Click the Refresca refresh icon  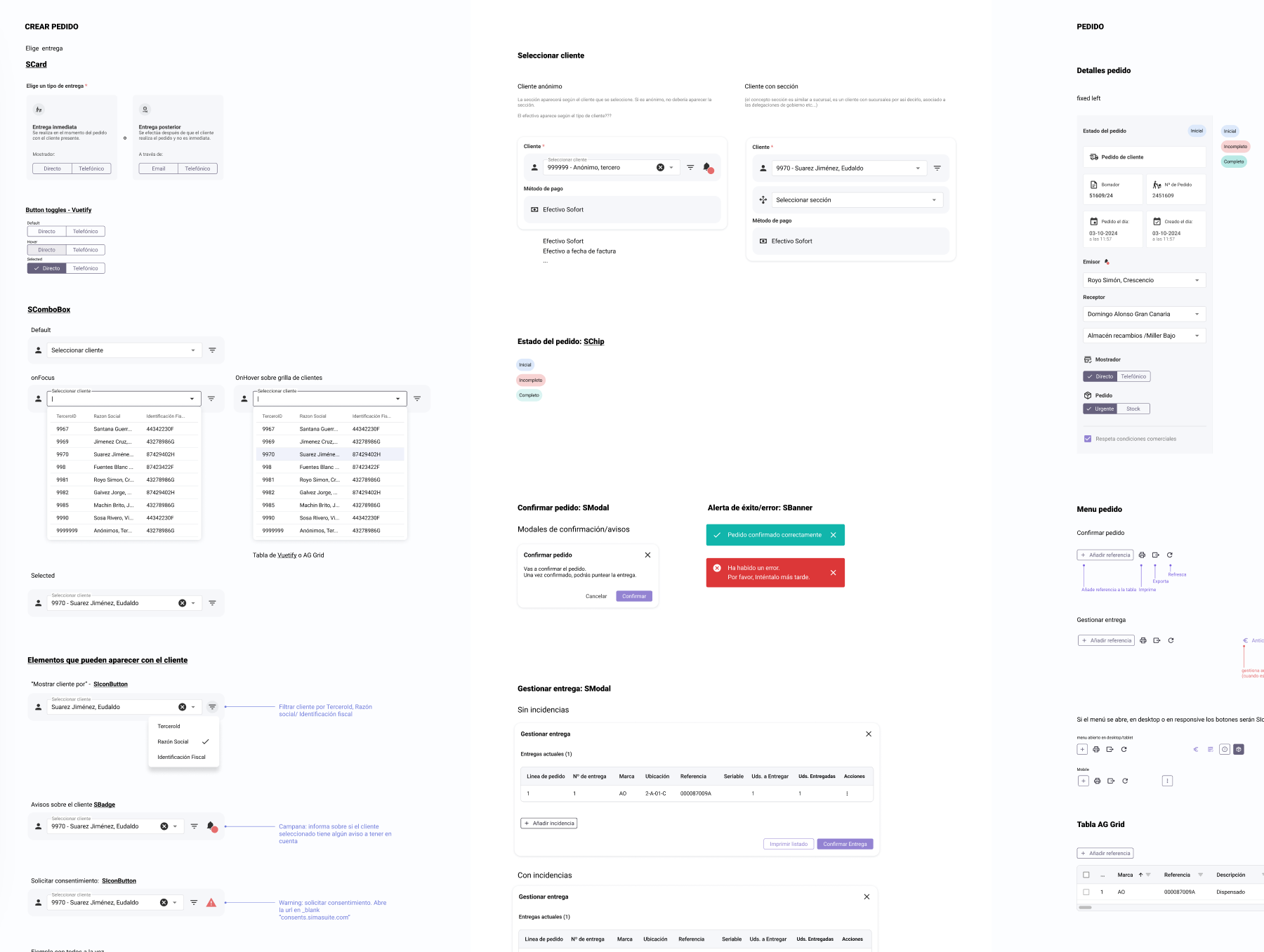[x=1170, y=555]
